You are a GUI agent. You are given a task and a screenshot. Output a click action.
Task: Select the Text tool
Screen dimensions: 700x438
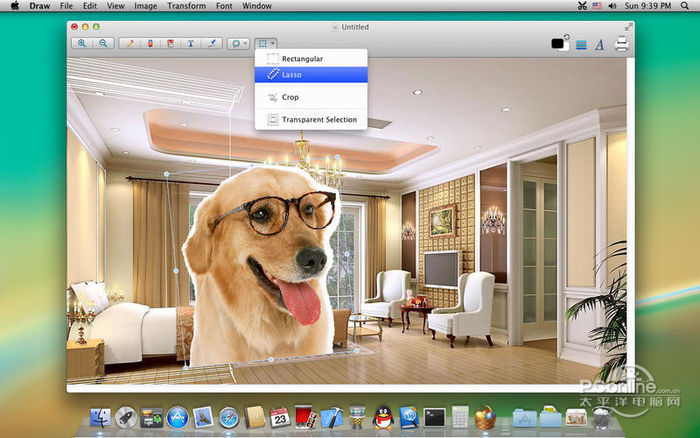pyautogui.click(x=191, y=43)
